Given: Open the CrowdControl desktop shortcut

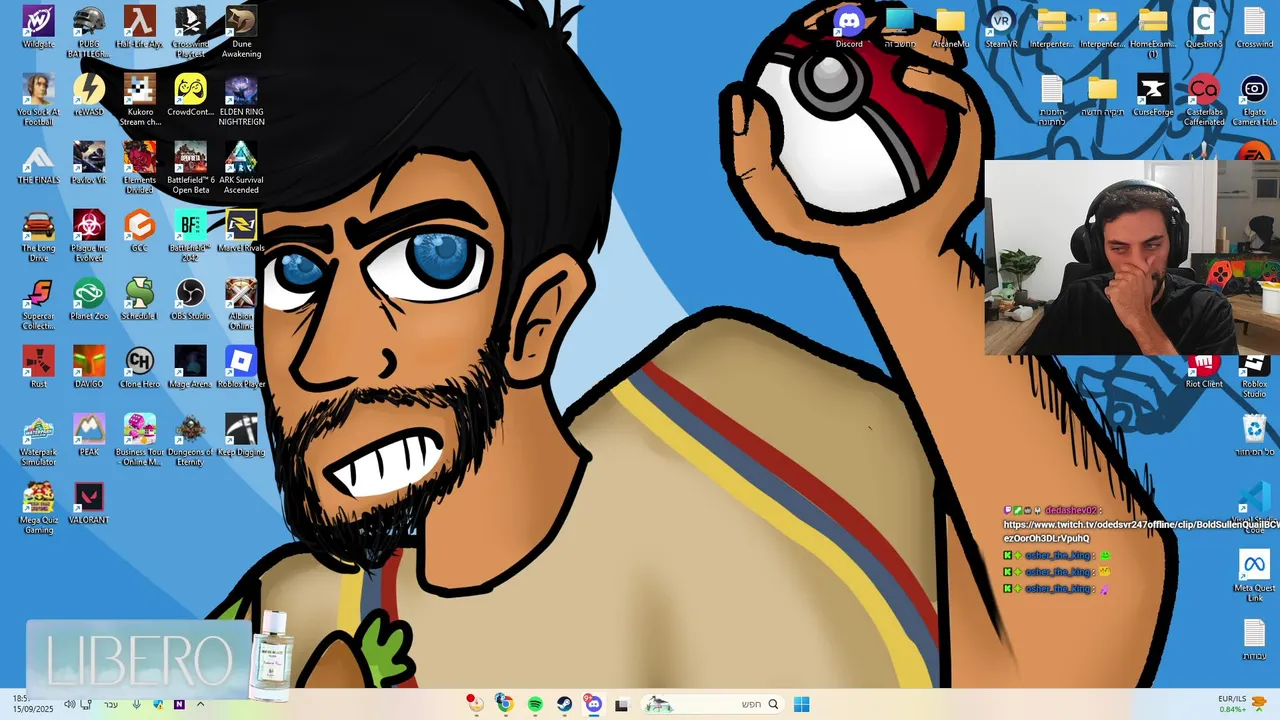Looking at the screenshot, I should point(190,95).
